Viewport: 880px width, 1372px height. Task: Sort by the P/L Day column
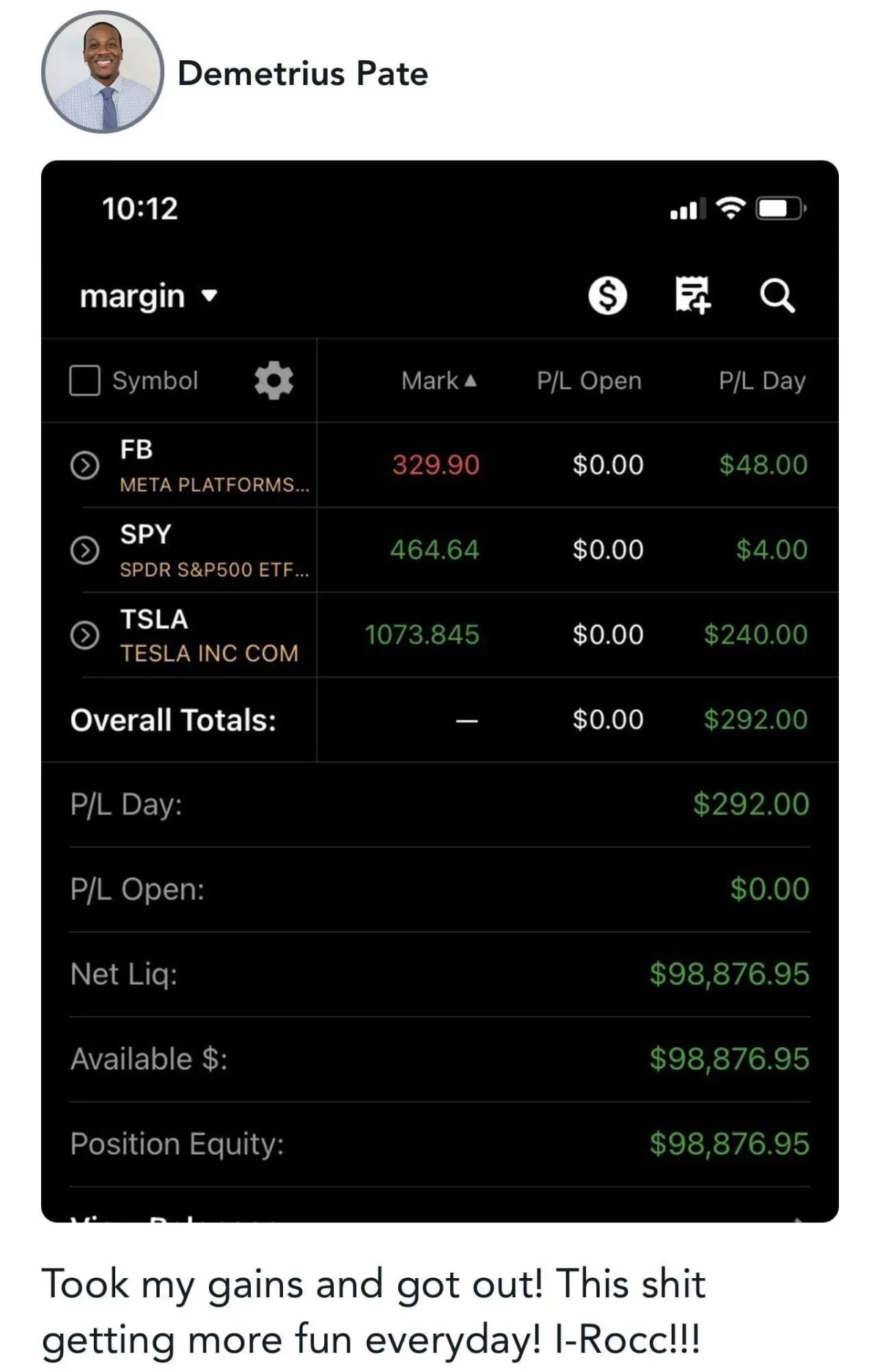pyautogui.click(x=762, y=381)
